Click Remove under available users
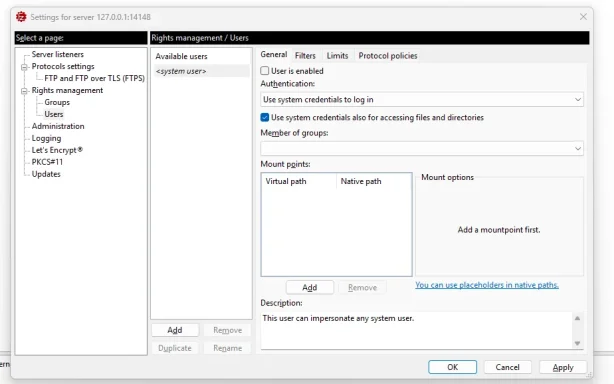Viewport: 614px width, 384px height. click(x=228, y=330)
